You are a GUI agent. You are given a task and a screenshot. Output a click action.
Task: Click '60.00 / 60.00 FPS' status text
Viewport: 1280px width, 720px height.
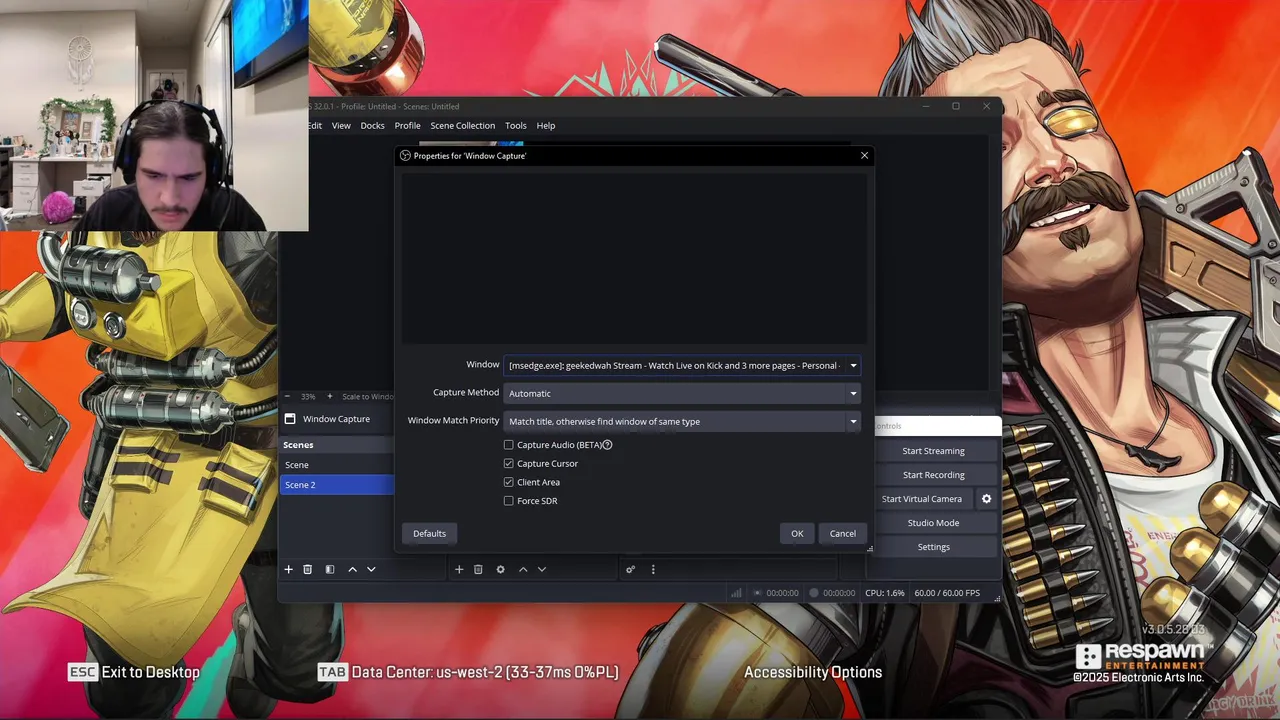point(947,593)
